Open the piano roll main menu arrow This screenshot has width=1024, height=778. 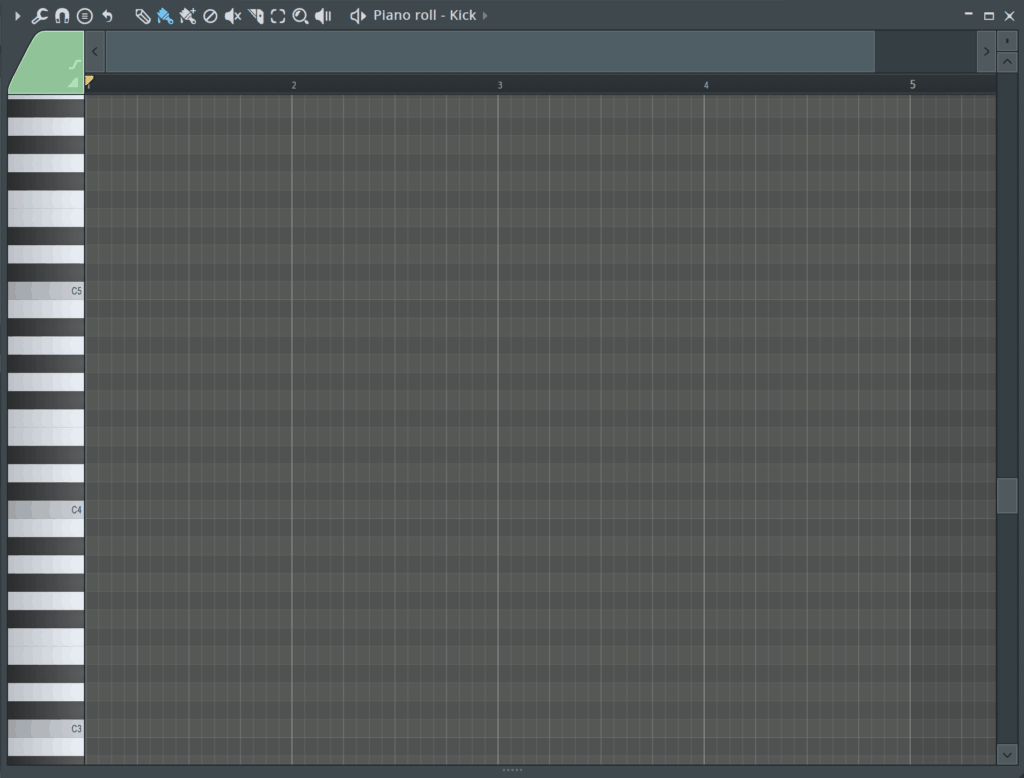point(16,15)
